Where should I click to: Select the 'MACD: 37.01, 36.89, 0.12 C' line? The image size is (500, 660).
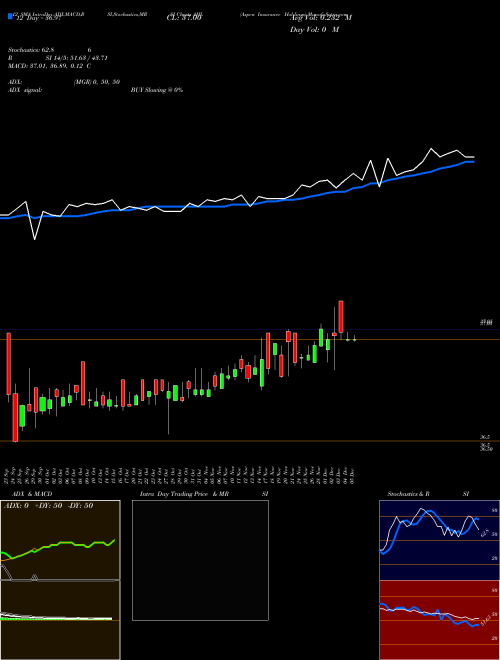(x=49, y=66)
